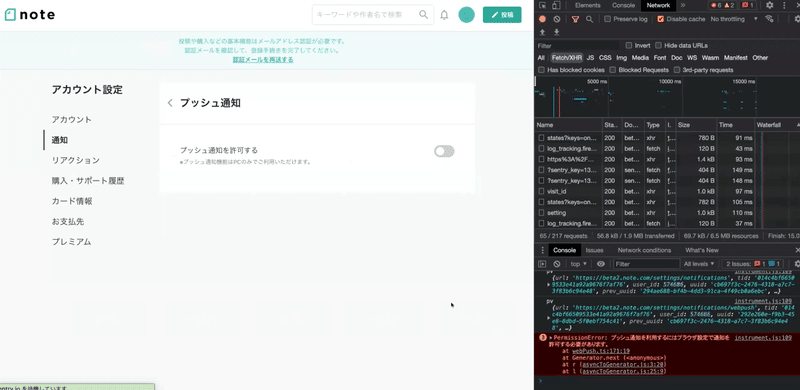Check 3rd-party requests

click(x=677, y=70)
